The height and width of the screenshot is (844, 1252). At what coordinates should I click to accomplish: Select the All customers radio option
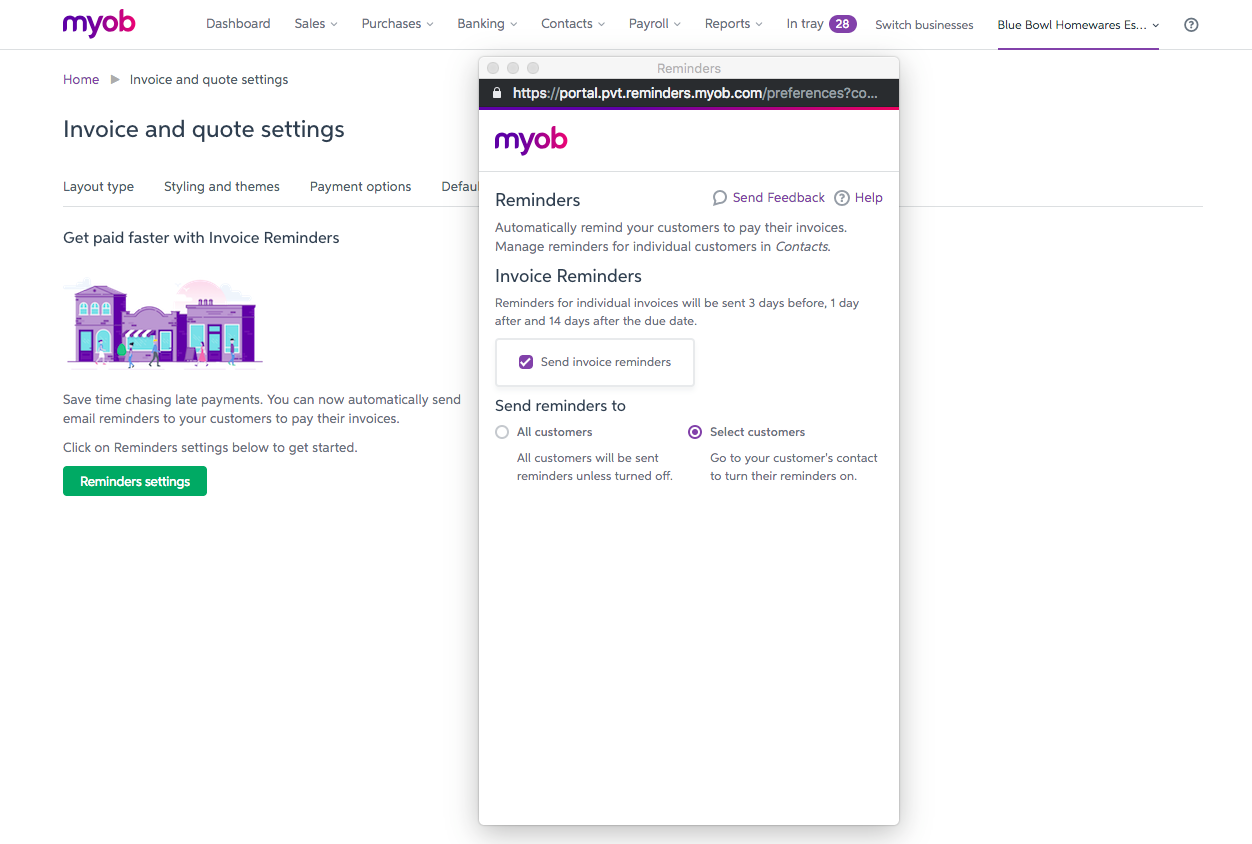502,432
